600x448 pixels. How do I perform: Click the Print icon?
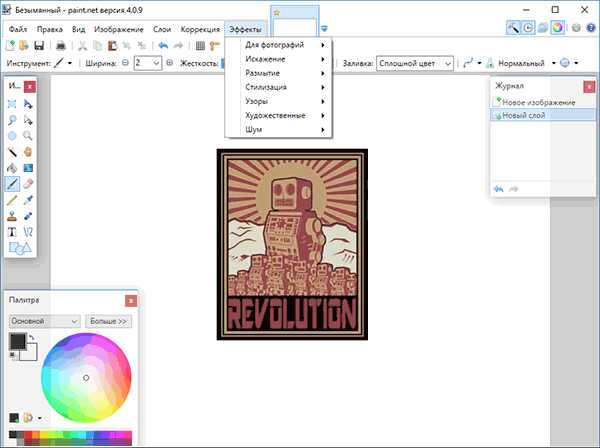tap(60, 45)
